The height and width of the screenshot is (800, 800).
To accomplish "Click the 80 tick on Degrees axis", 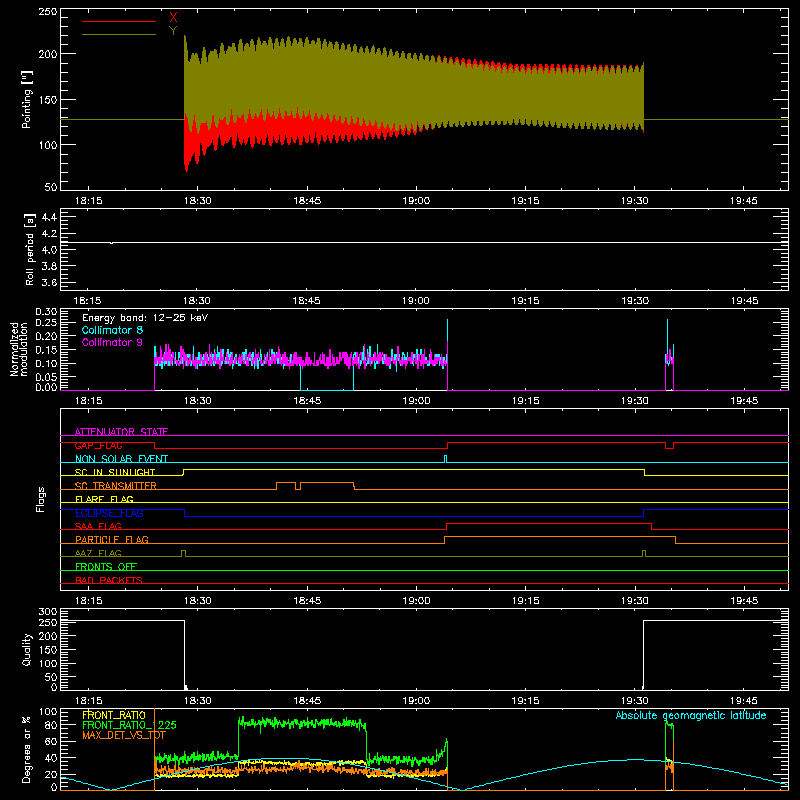I will tap(51, 725).
